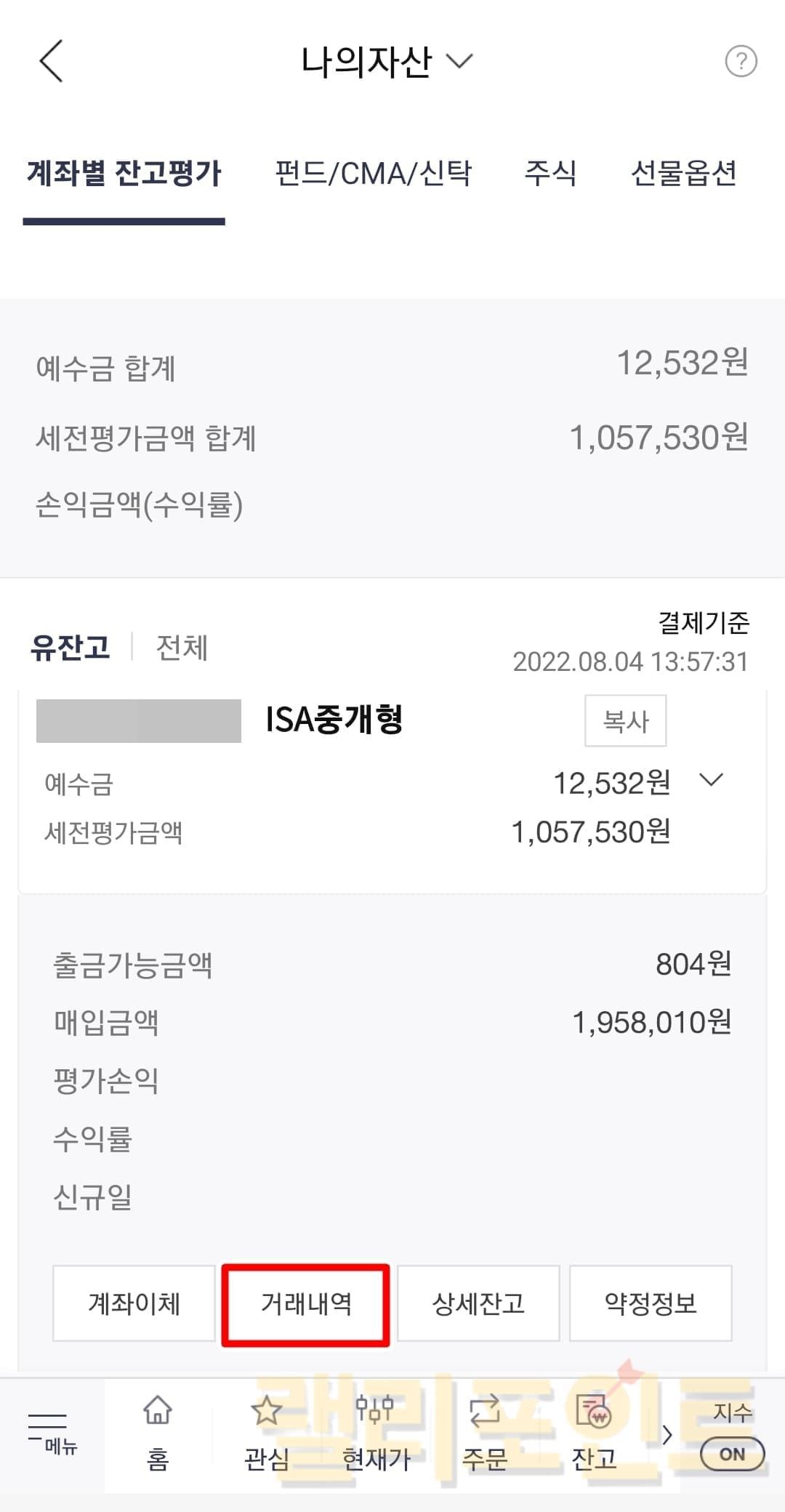785x1512 pixels.
Task: Tap the back arrow icon
Action: [x=52, y=61]
